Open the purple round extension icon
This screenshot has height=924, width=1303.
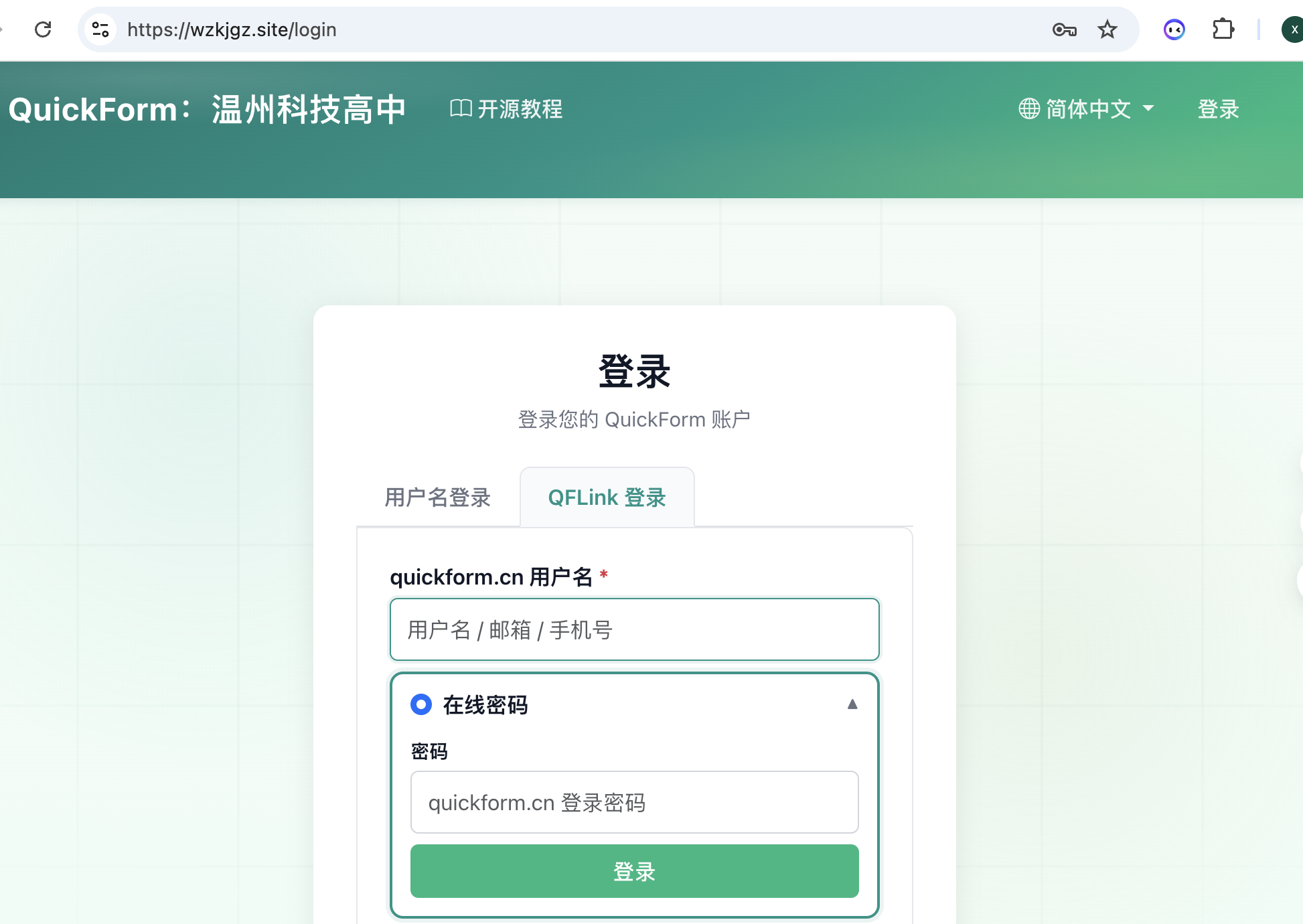click(1174, 29)
